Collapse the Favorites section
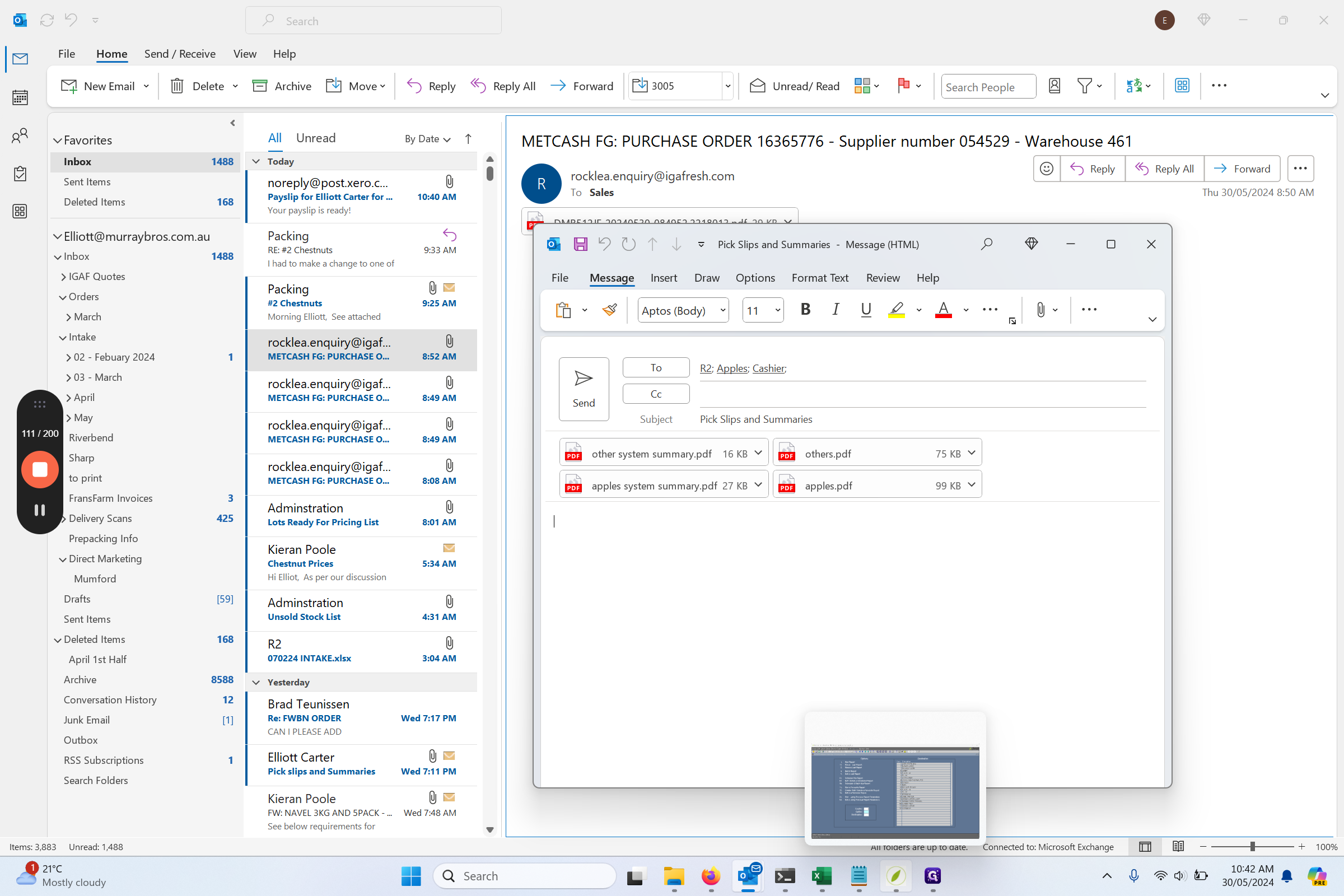1344x896 pixels. tap(57, 141)
